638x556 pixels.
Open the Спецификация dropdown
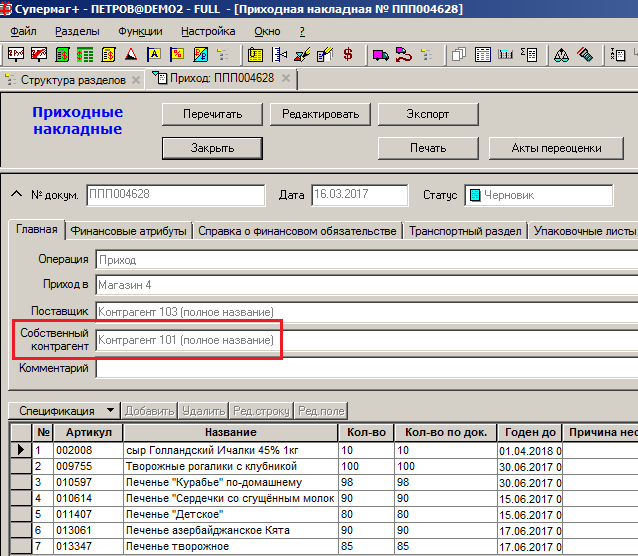64,411
